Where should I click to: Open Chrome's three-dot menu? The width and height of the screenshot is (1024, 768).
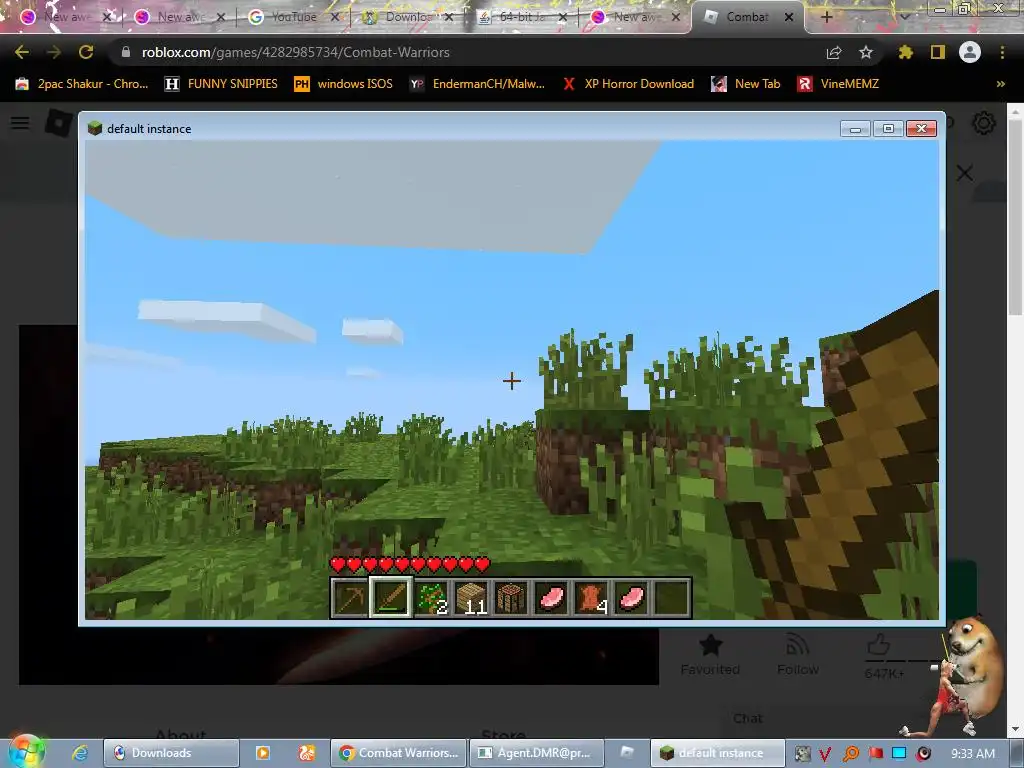(1002, 52)
